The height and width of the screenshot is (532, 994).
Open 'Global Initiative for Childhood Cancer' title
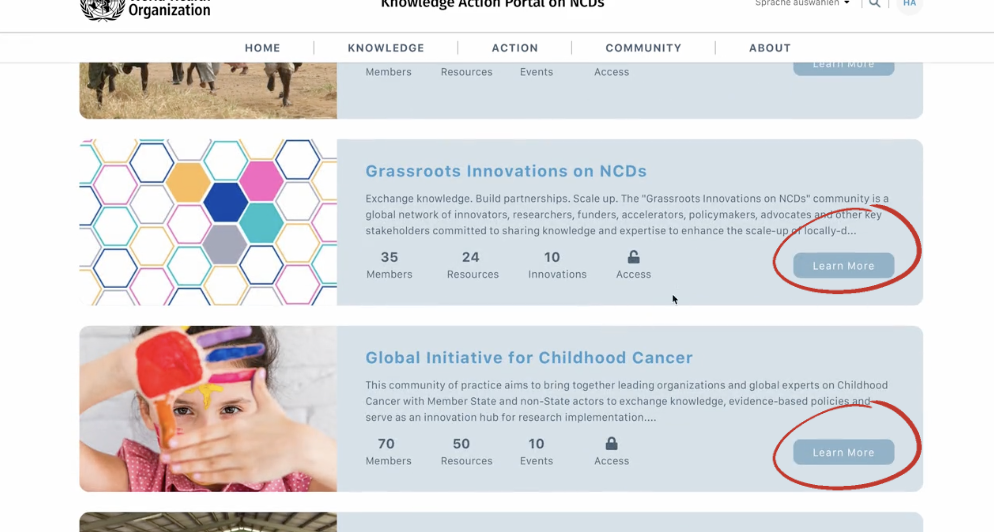point(529,358)
